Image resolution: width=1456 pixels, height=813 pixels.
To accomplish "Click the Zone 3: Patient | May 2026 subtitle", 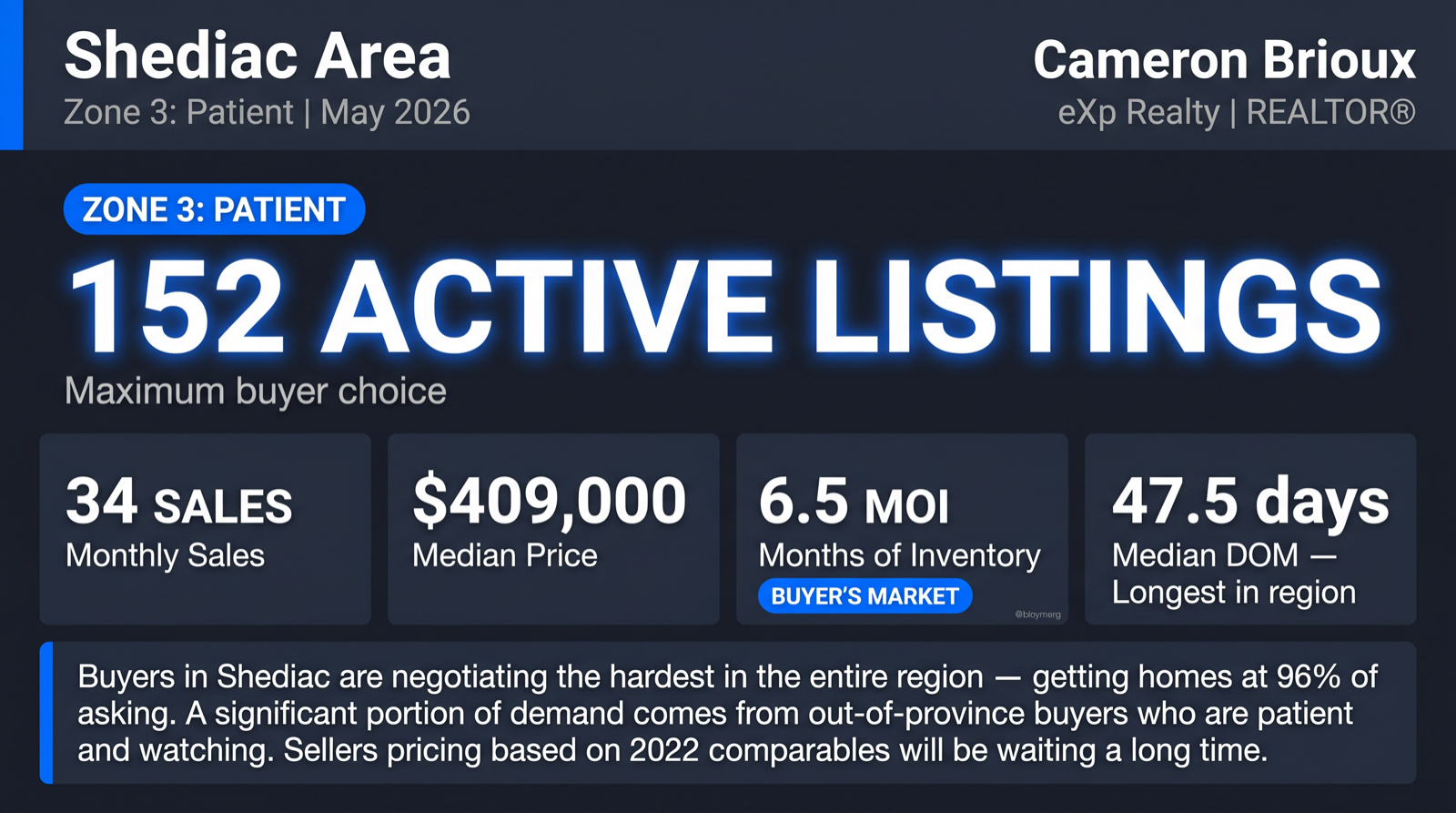I will pyautogui.click(x=268, y=112).
